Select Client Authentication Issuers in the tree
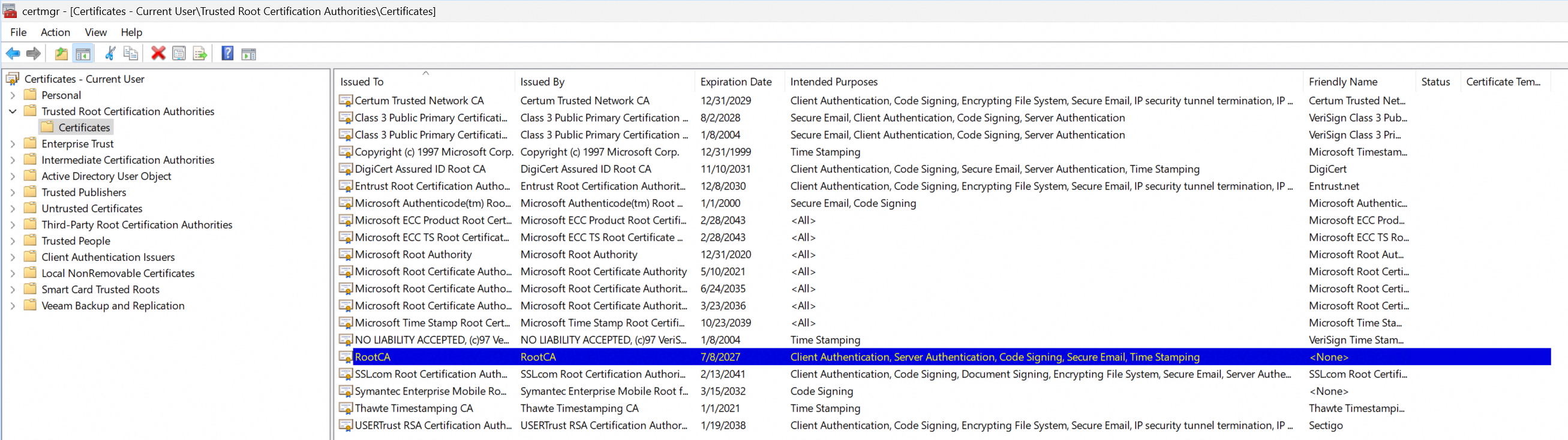Screen dimensions: 1568x440 click(108, 257)
